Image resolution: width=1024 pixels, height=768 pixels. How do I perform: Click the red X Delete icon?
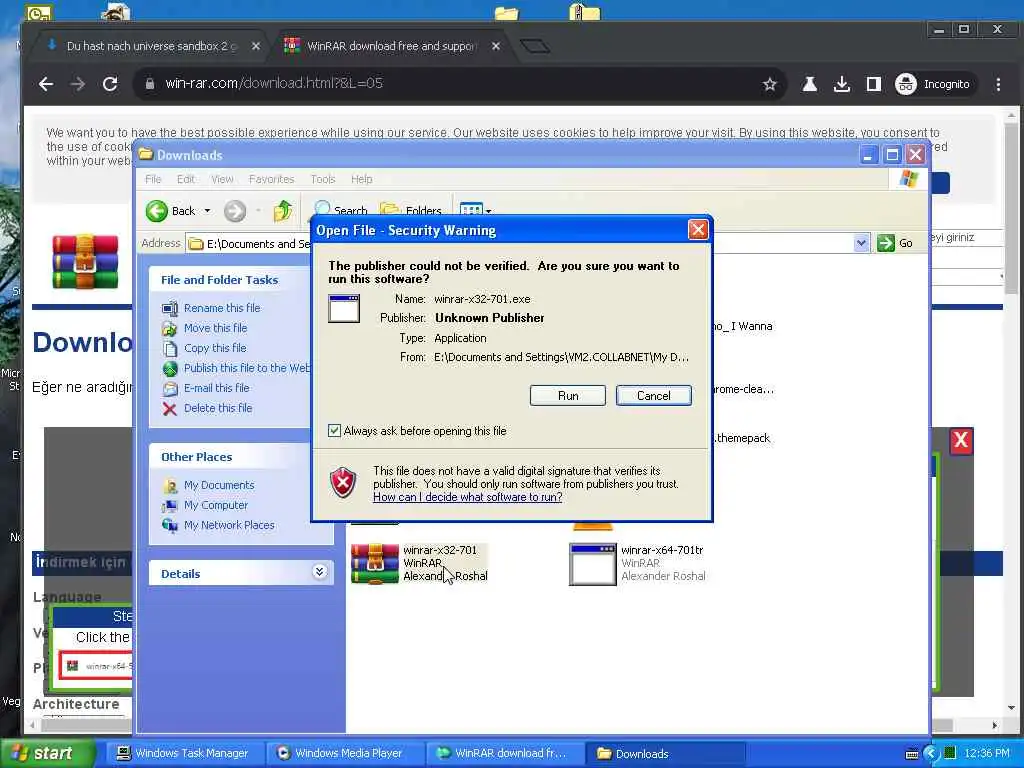[170, 409]
